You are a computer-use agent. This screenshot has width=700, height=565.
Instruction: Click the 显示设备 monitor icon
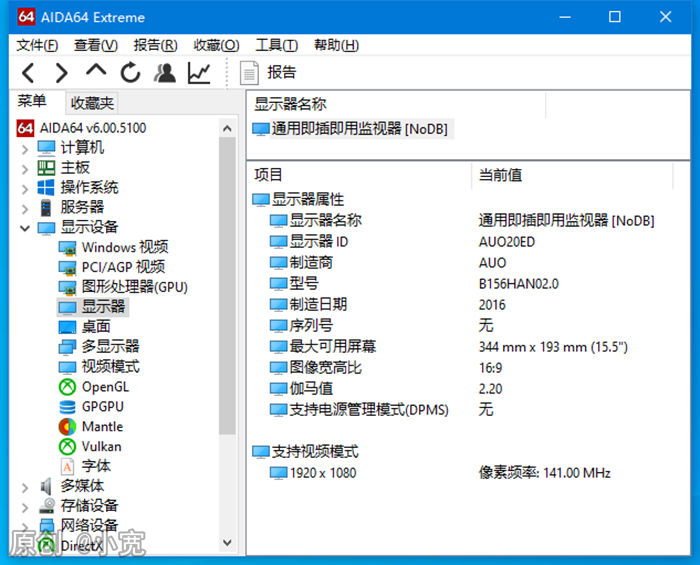(46, 228)
